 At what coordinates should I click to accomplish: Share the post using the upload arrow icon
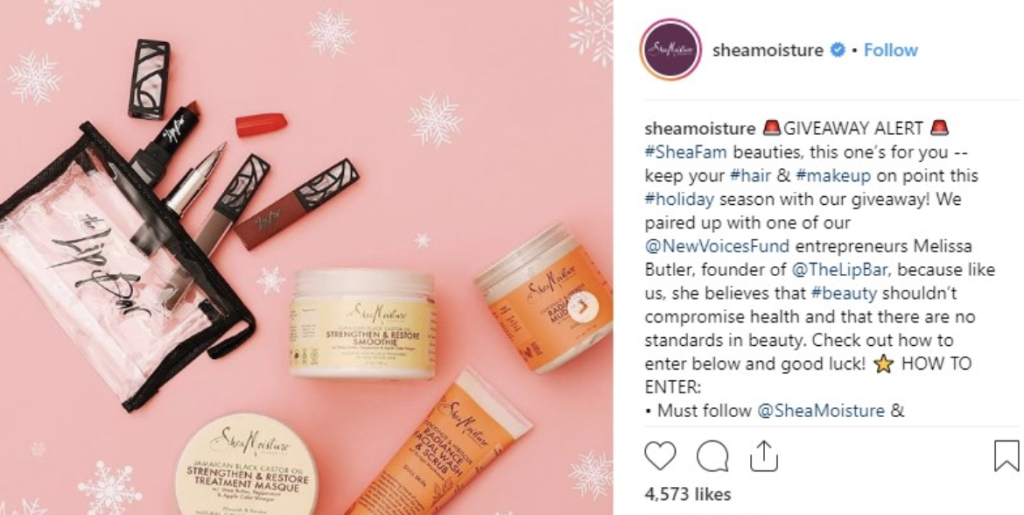click(x=763, y=455)
